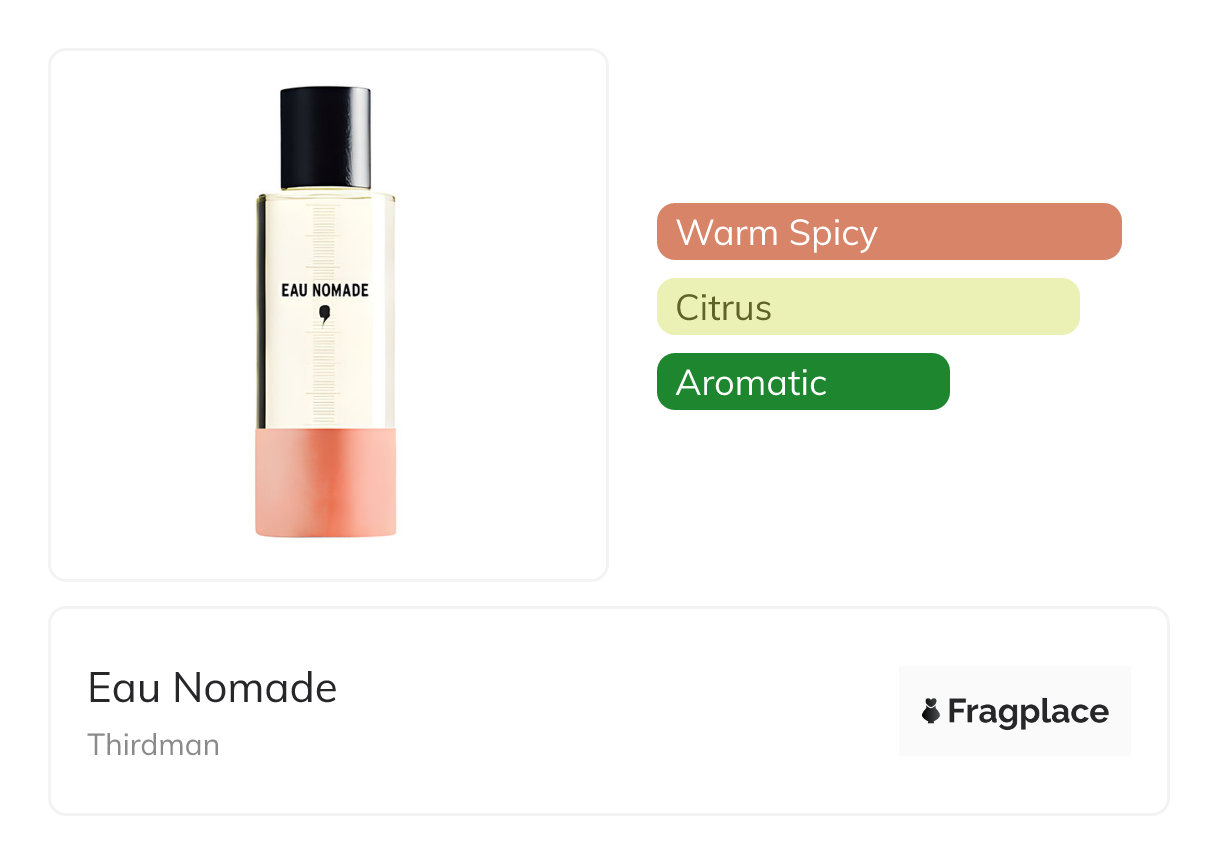Click the "Warm Spicy" text label
Screen dimensions: 1218x864
click(776, 232)
